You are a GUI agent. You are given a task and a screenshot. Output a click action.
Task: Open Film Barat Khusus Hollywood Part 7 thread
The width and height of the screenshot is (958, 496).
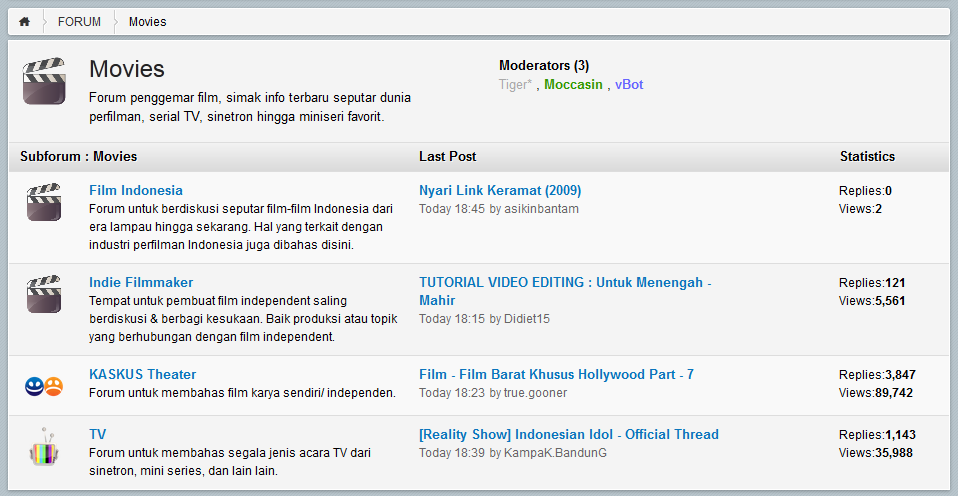click(x=556, y=374)
